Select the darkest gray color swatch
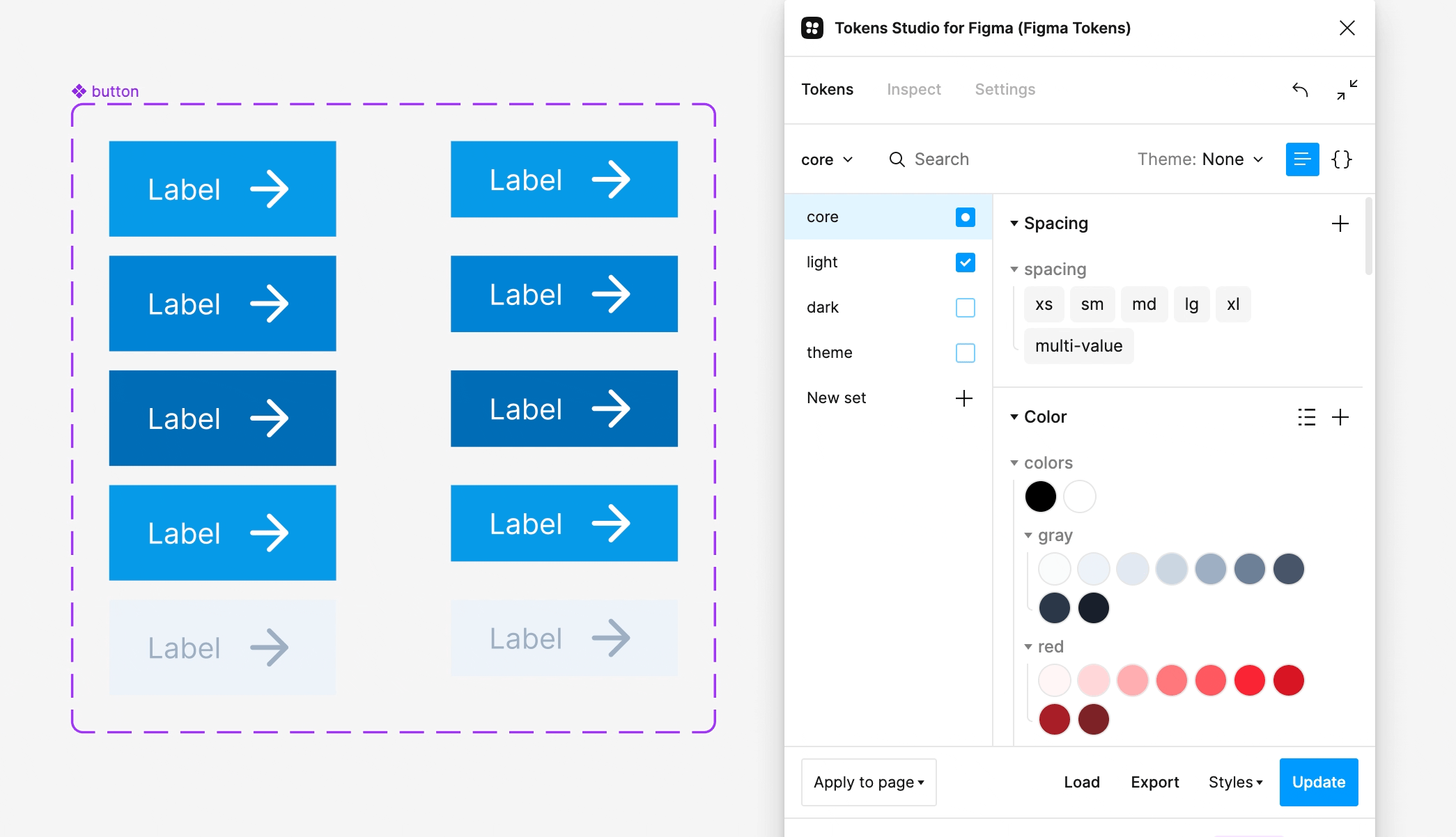This screenshot has height=837, width=1456. pyautogui.click(x=1094, y=609)
